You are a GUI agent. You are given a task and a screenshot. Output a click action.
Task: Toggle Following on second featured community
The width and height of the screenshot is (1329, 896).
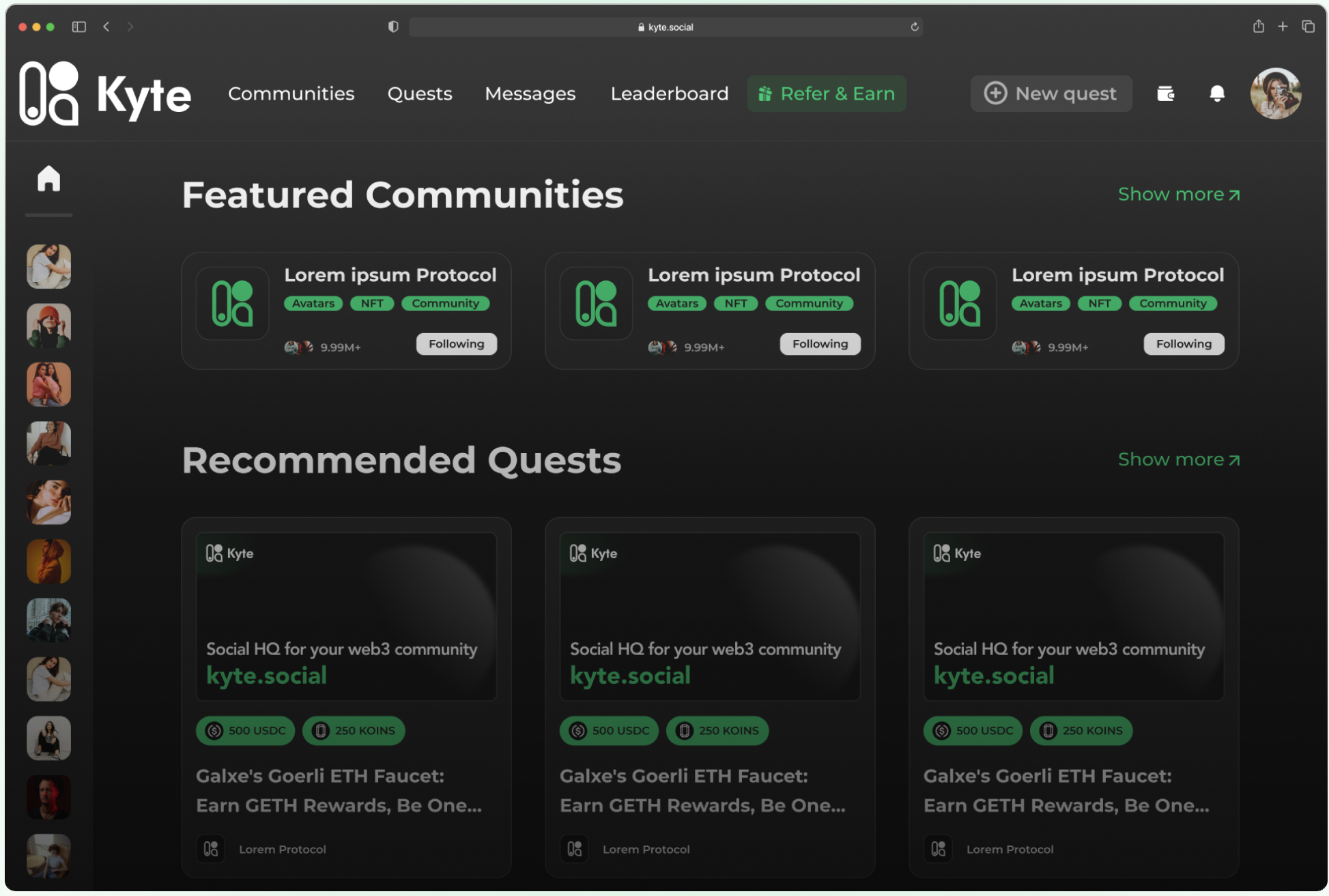click(x=820, y=344)
